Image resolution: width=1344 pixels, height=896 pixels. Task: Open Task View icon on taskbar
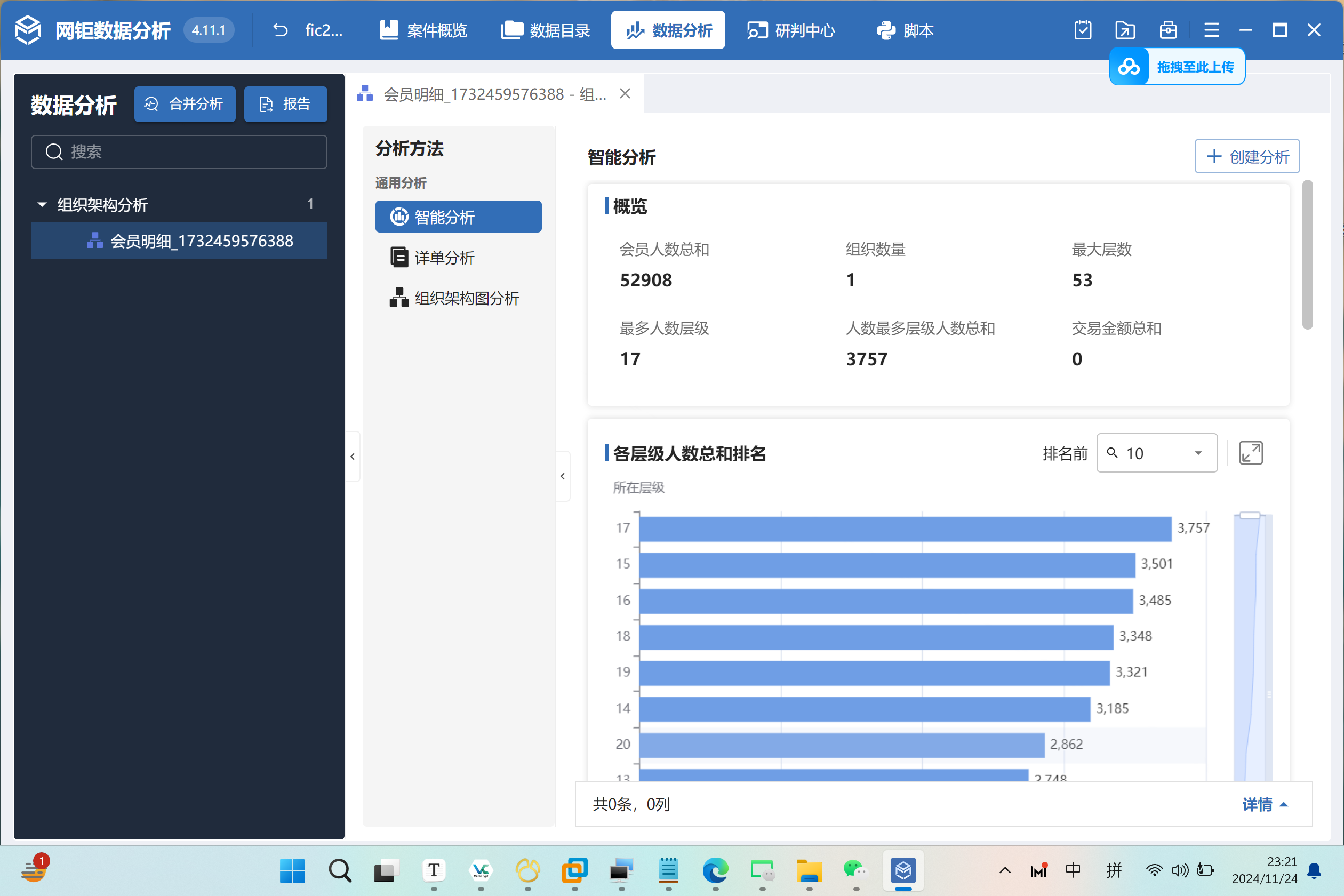click(x=387, y=871)
